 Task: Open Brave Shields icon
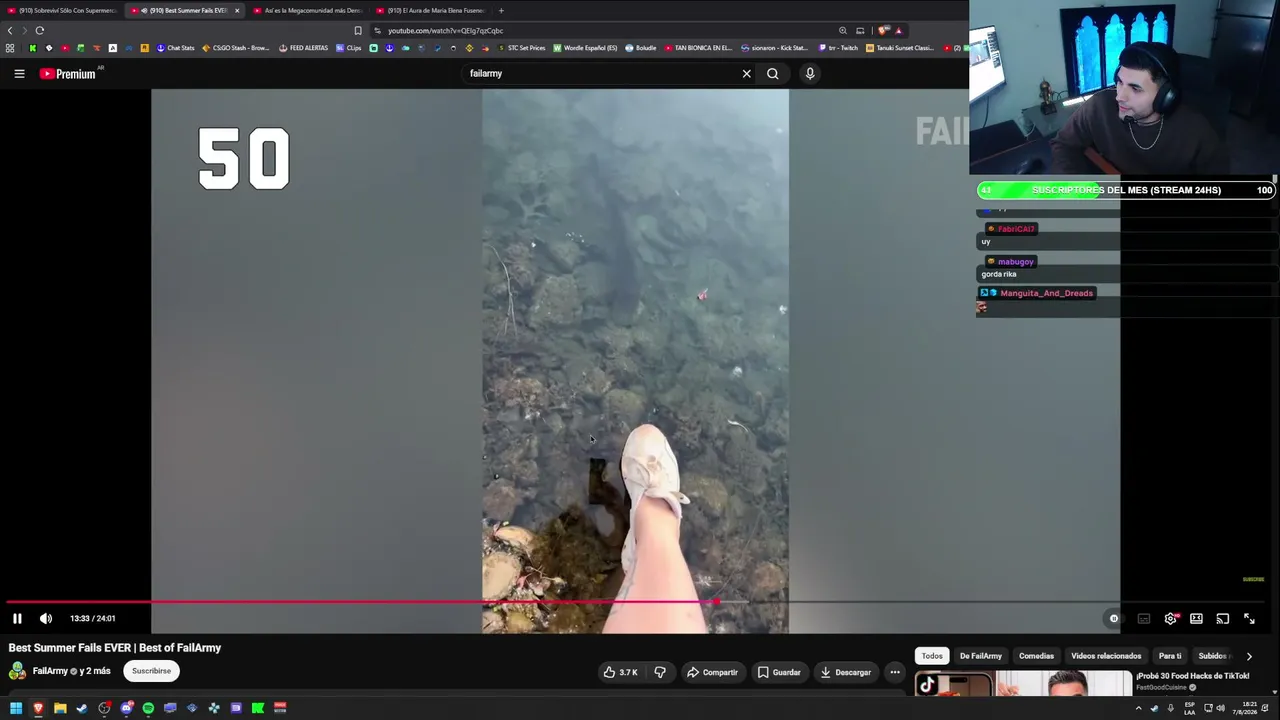[884, 30]
